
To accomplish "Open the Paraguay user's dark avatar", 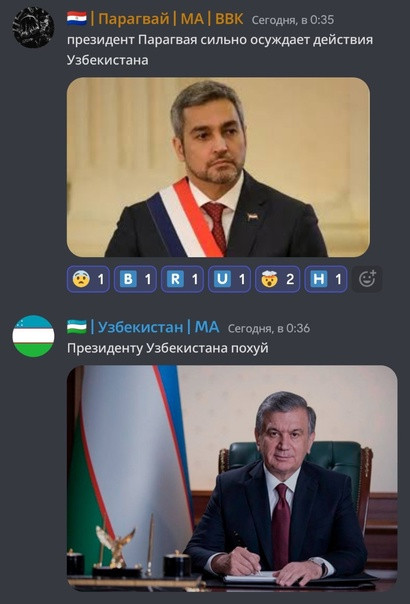I will click(x=33, y=27).
